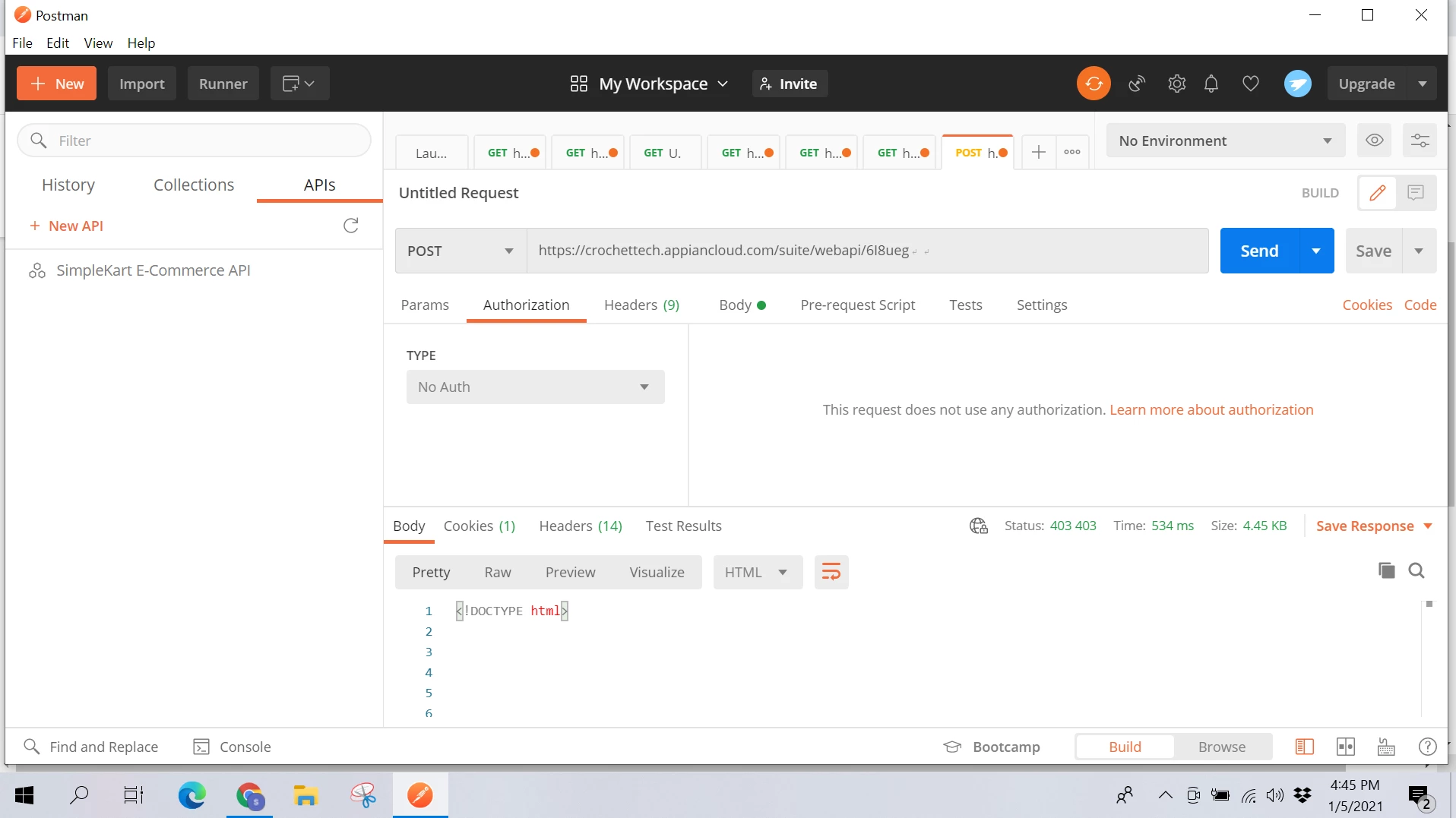
Task: Click the orange sync status icon
Action: pyautogui.click(x=1094, y=84)
